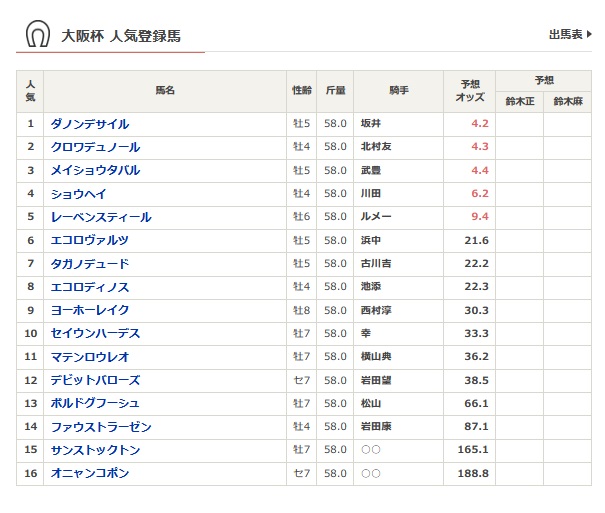
Task: Click the 馬名 column header
Action: [165, 91]
